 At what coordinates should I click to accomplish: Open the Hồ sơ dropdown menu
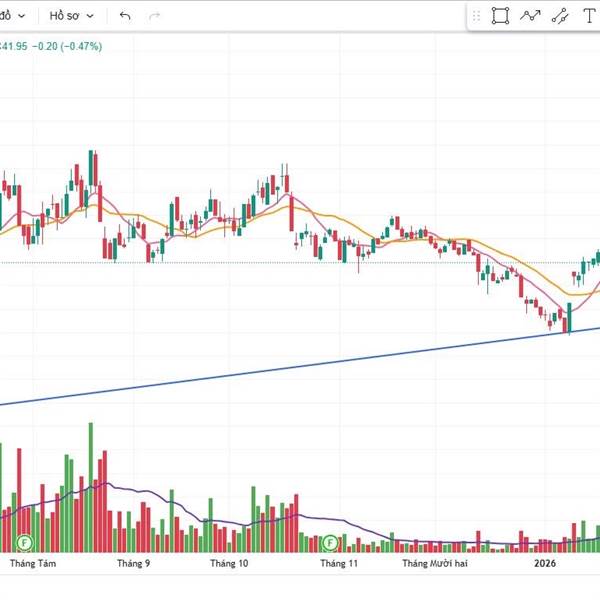pos(71,16)
